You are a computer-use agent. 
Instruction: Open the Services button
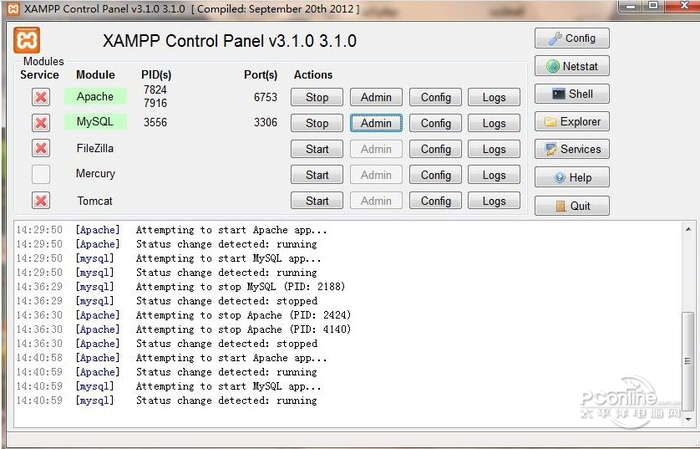[572, 149]
